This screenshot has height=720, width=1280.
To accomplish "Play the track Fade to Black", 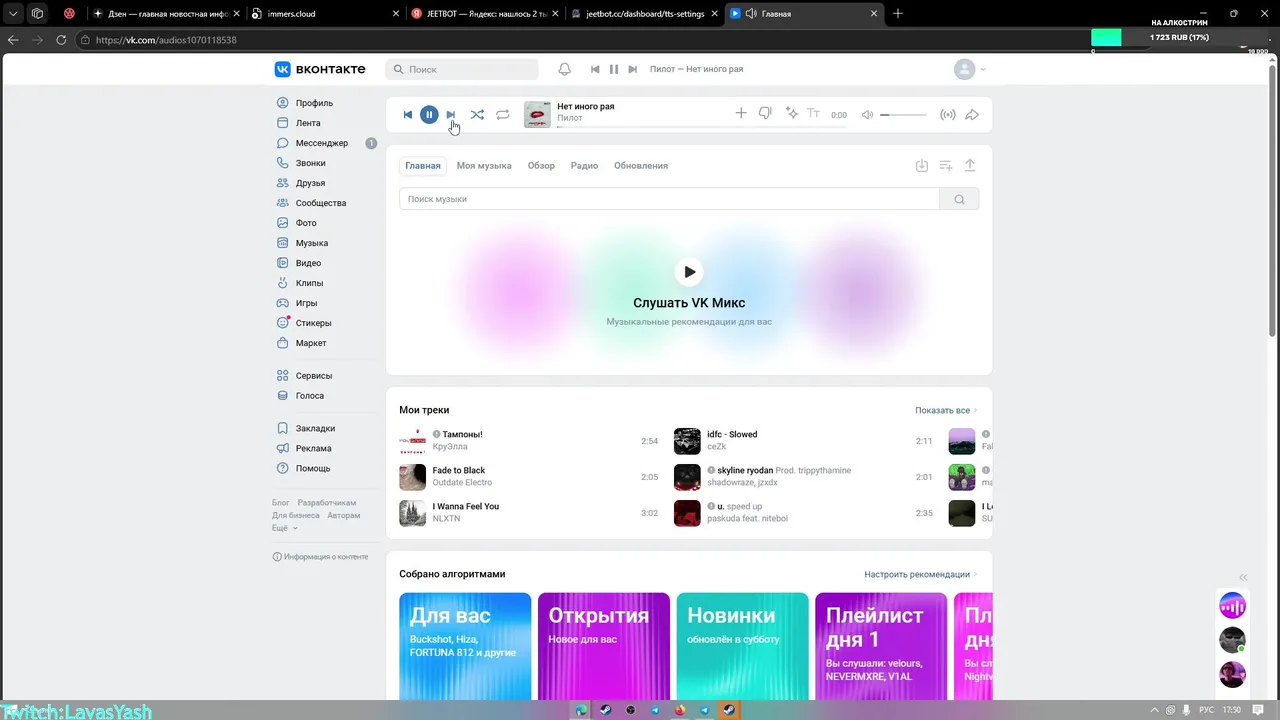I will coord(412,477).
